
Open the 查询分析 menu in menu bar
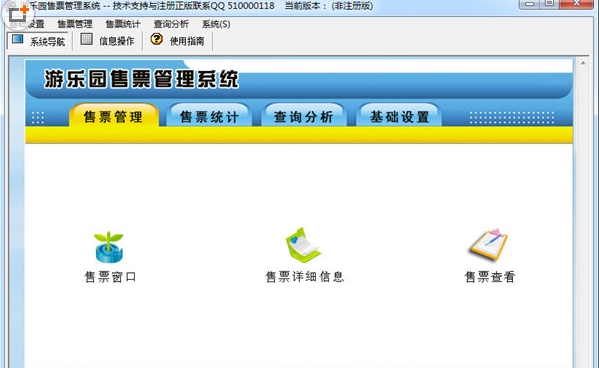(171, 24)
